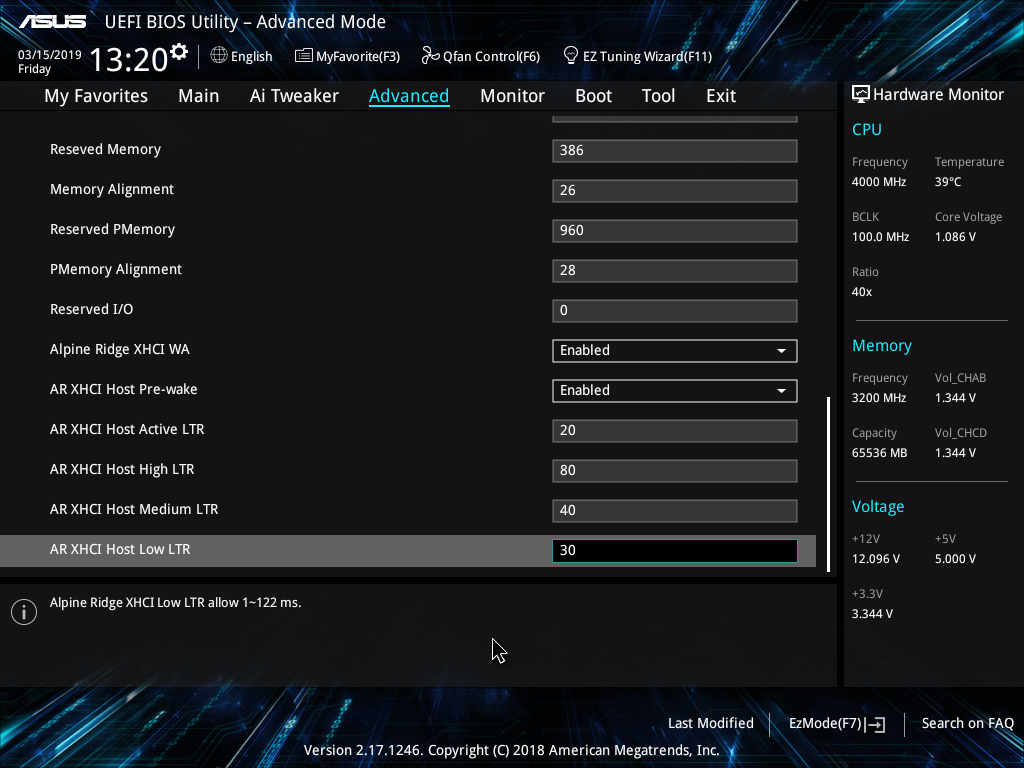Click AR XHCI Host High LTR field
Screen dimensions: 1024x768
[675, 470]
